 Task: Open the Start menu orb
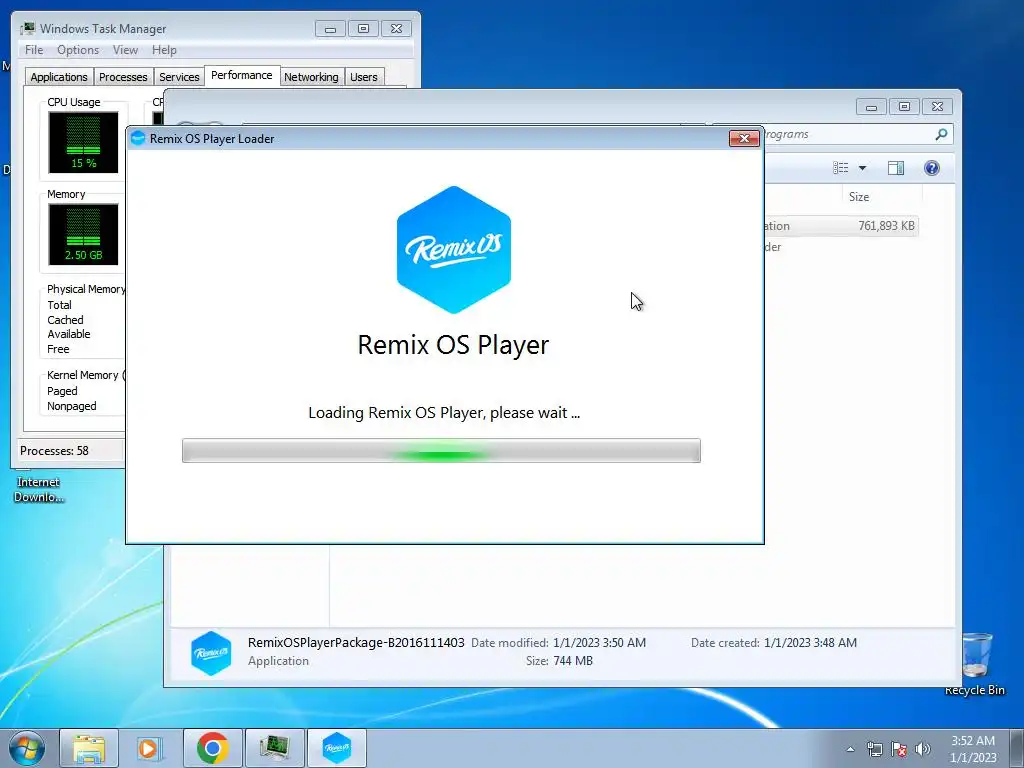tap(27, 748)
